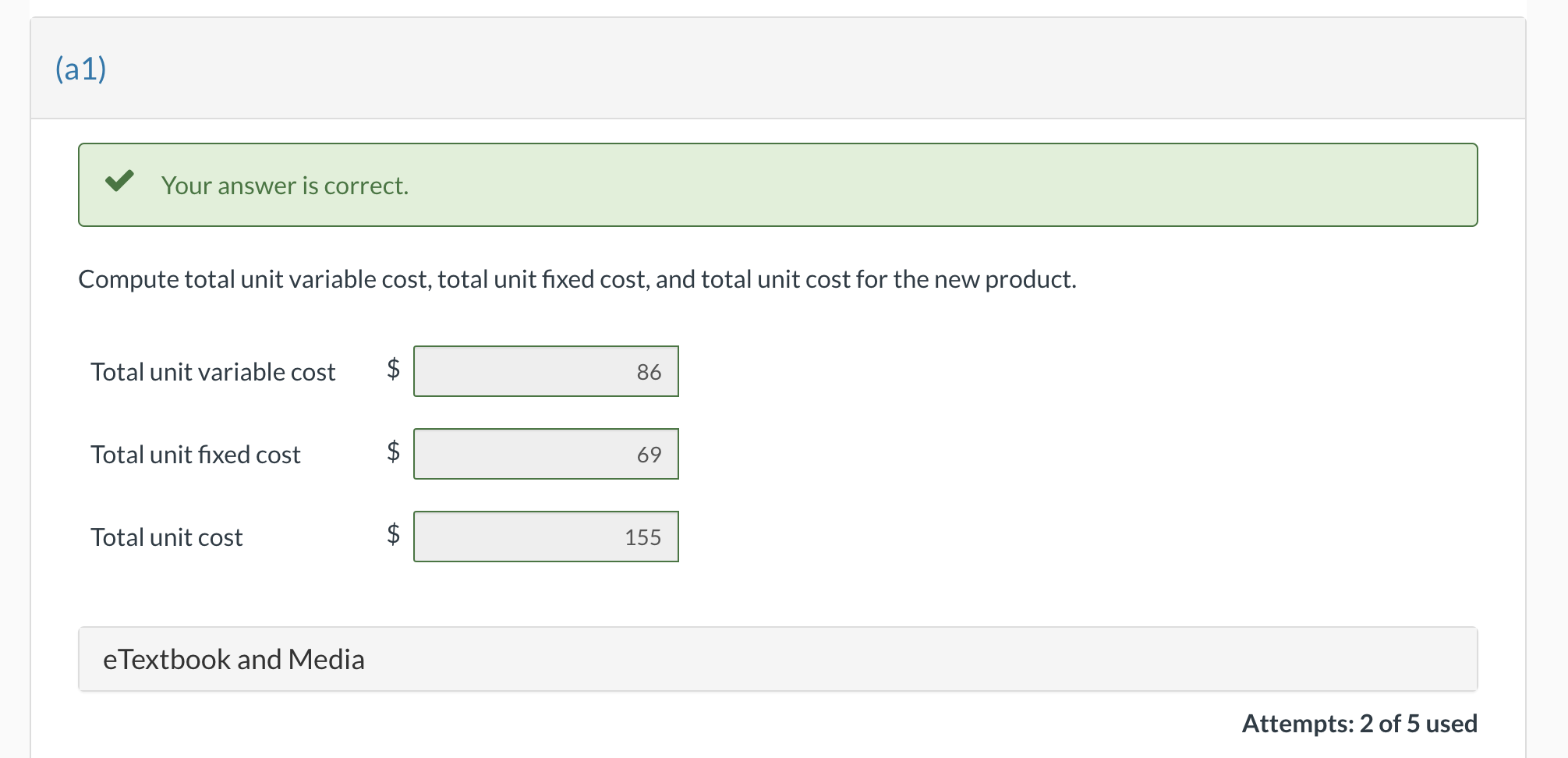Click the success message checkmark area
The height and width of the screenshot is (758, 1568).
(x=121, y=183)
